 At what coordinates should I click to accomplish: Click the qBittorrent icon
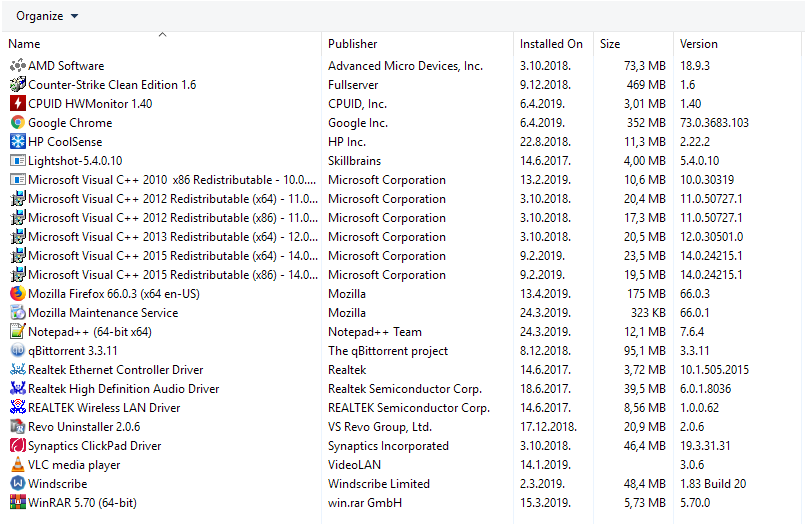point(18,351)
